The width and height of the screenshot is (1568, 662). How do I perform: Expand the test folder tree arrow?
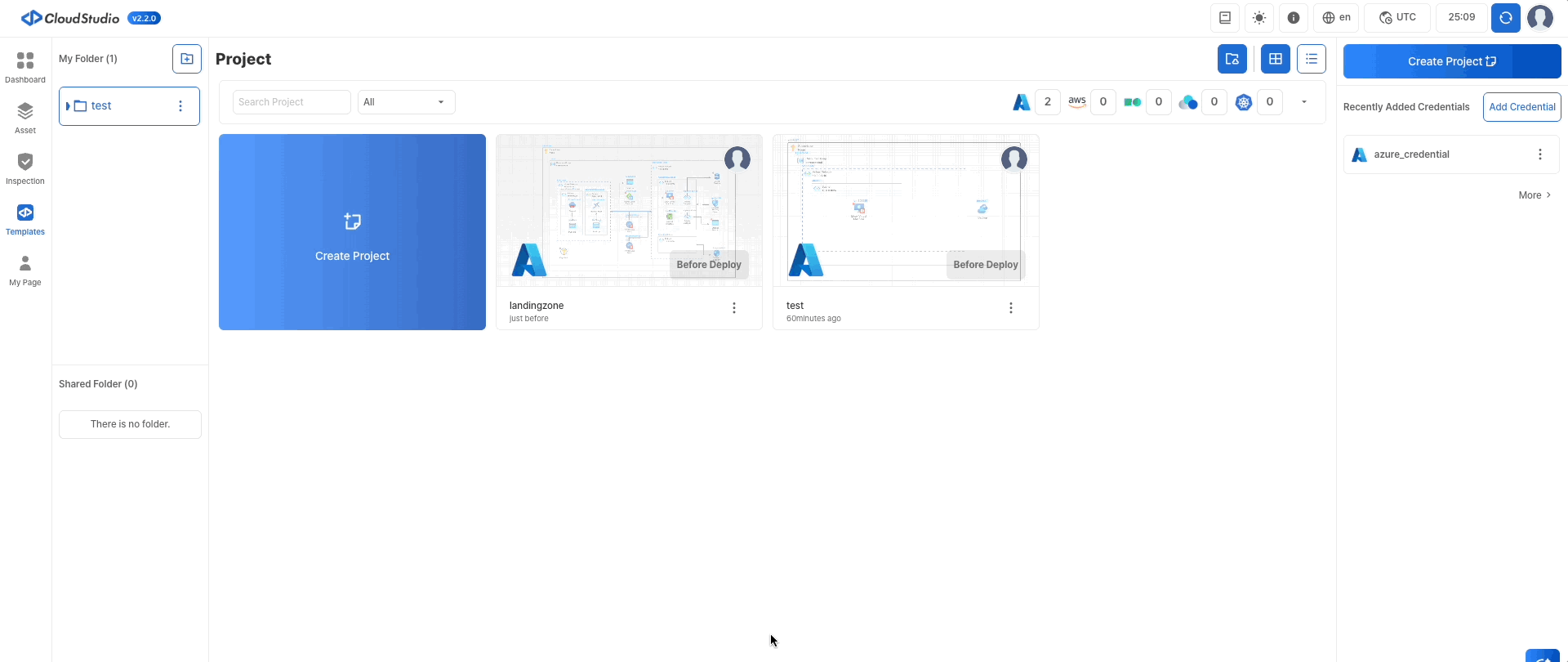(68, 106)
